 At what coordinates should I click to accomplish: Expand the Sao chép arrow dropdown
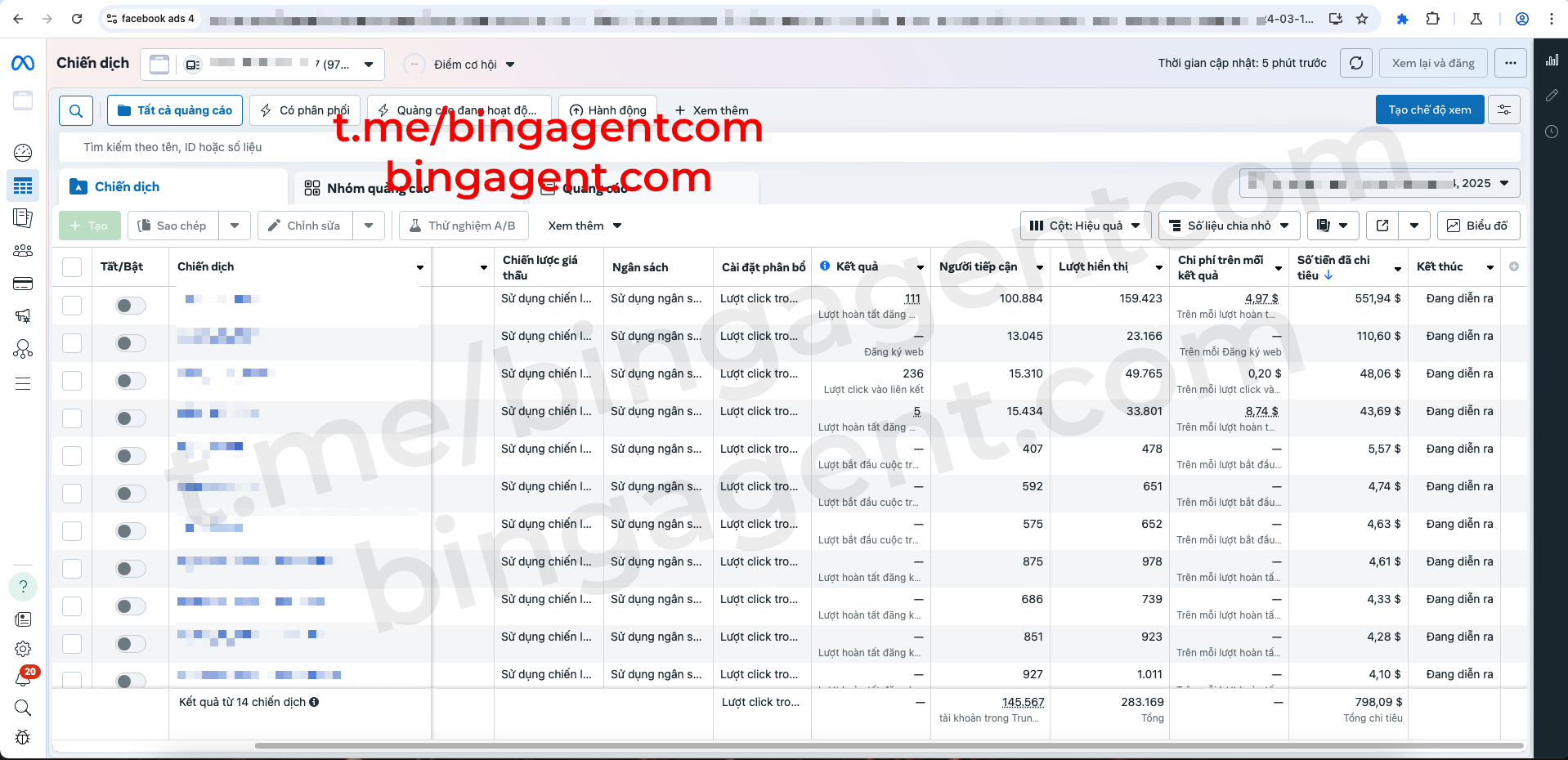click(235, 226)
